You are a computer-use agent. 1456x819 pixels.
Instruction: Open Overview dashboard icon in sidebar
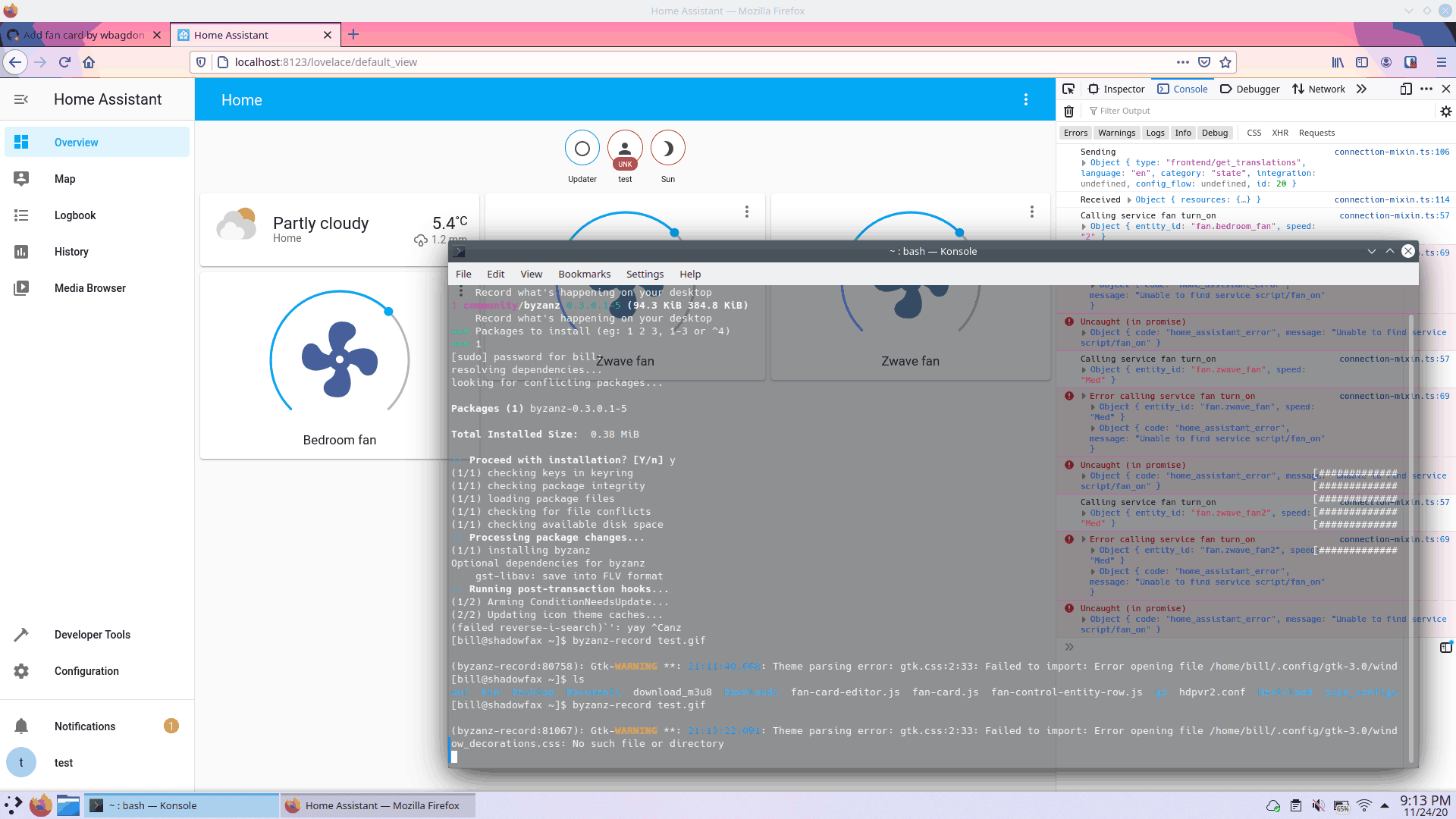click(21, 142)
